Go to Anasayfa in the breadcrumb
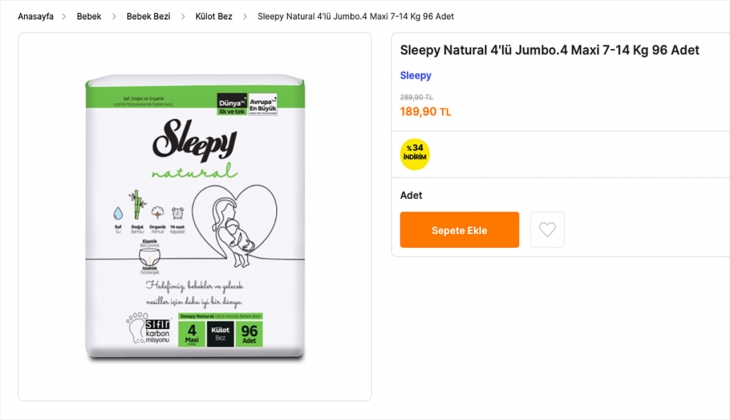 [x=36, y=17]
